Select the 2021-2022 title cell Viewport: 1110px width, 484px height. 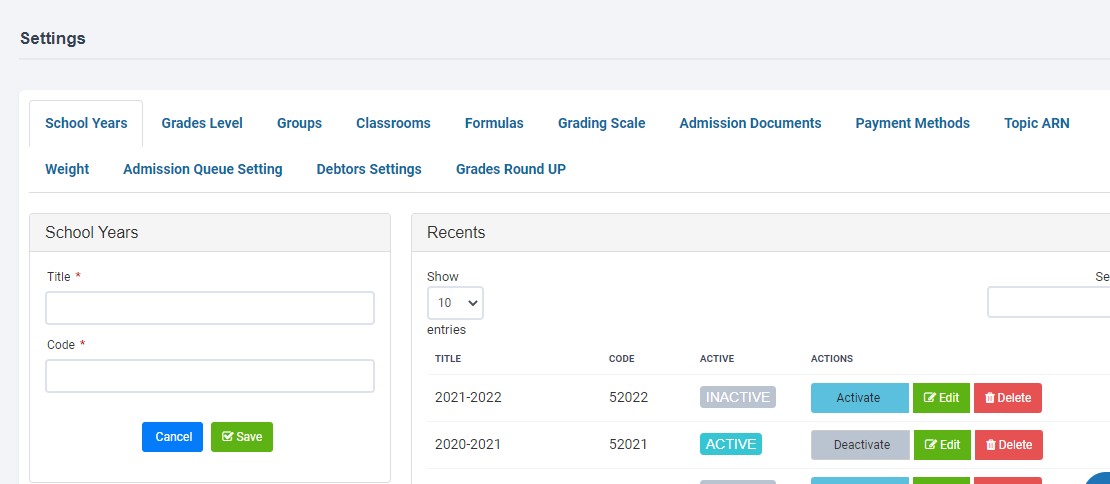tap(468, 397)
